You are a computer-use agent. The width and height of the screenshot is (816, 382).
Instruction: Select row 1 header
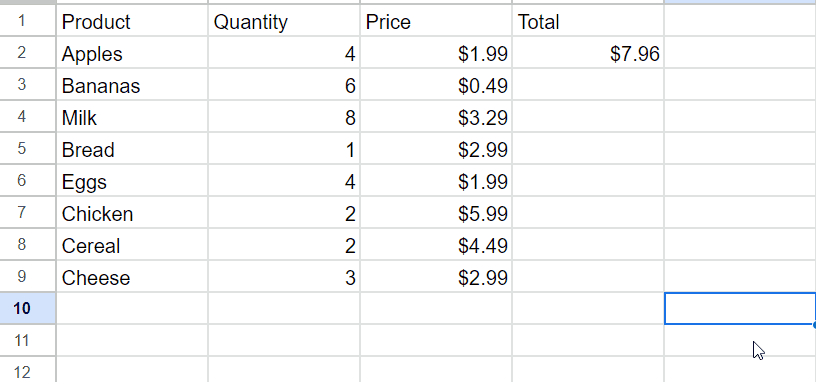click(x=28, y=21)
